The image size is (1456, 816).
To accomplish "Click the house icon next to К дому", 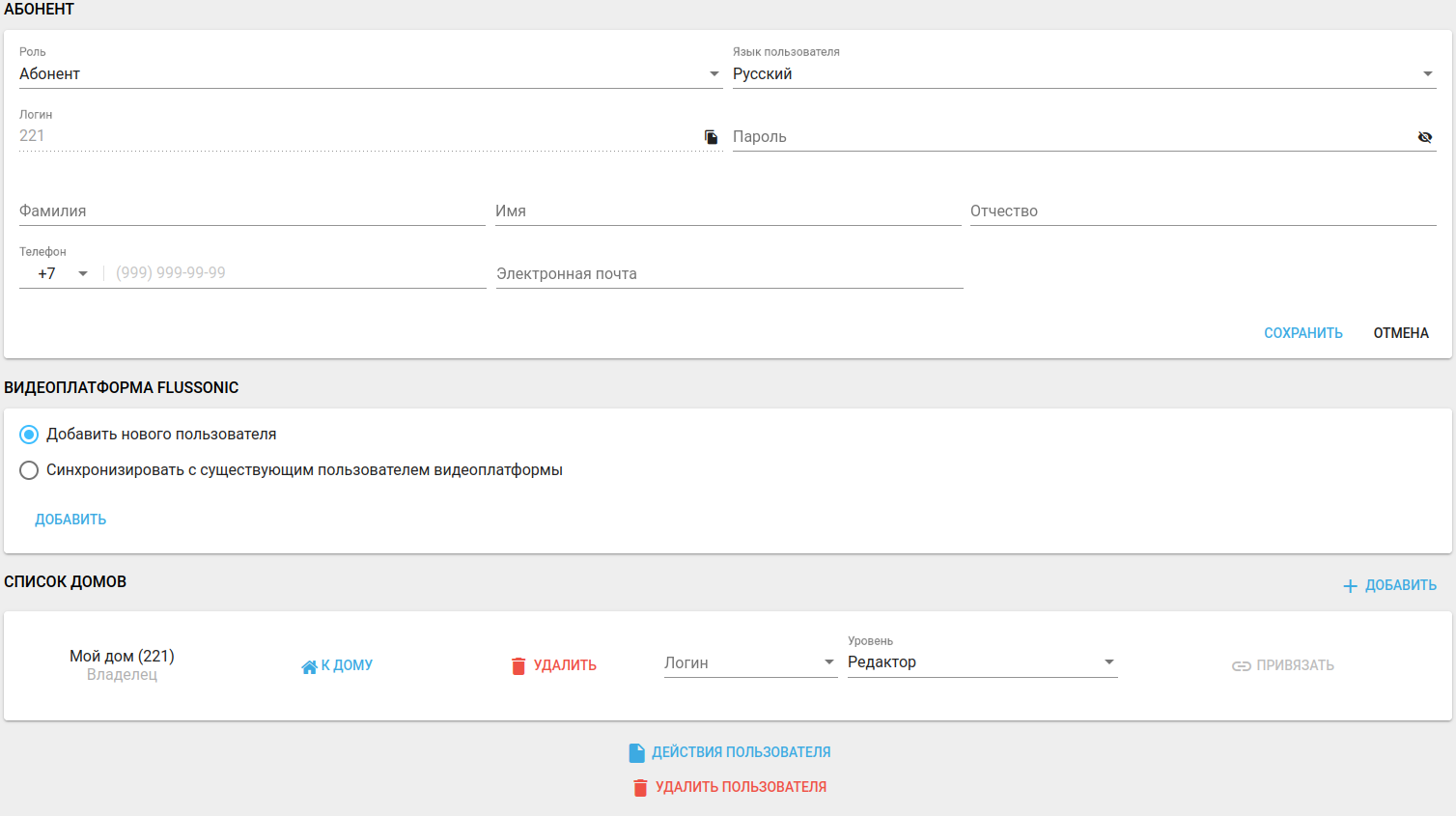I will (309, 666).
